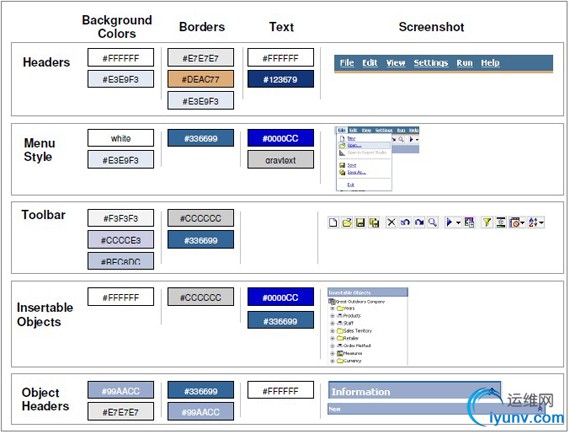
Task: Click the #F3F3F3 swatch in Toolbar row
Action: pos(120,218)
